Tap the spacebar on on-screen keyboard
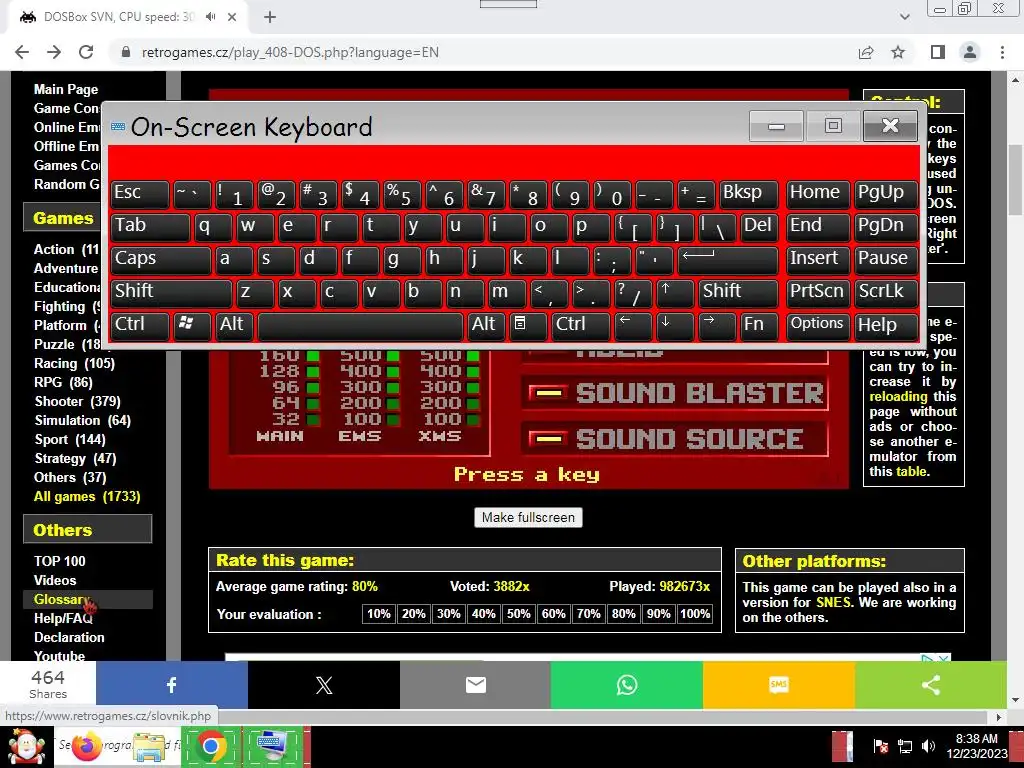This screenshot has width=1024, height=768. [360, 325]
